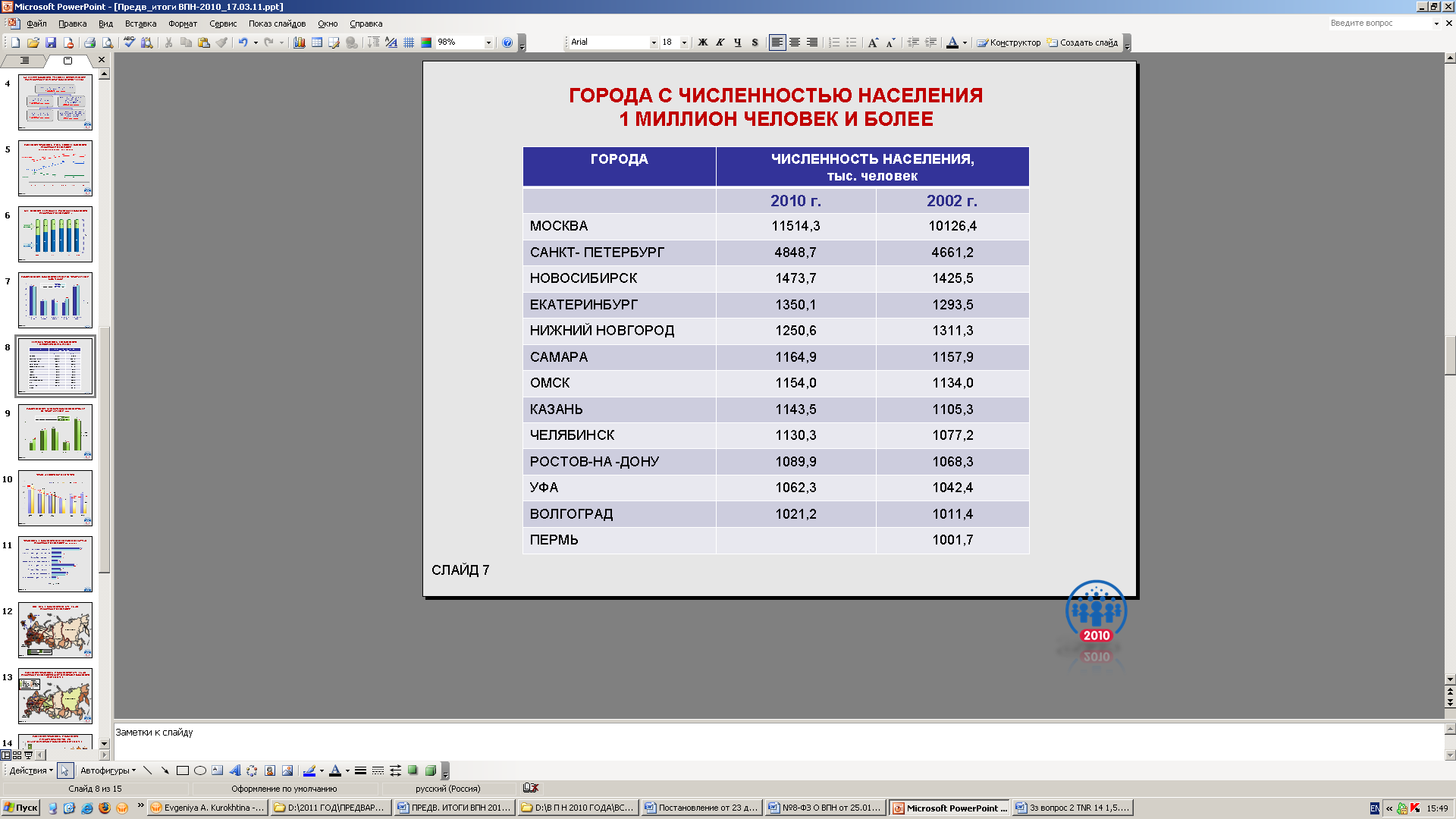Click the Arrow line drawing tool
Viewport: 1456px width, 819px height.
(165, 770)
